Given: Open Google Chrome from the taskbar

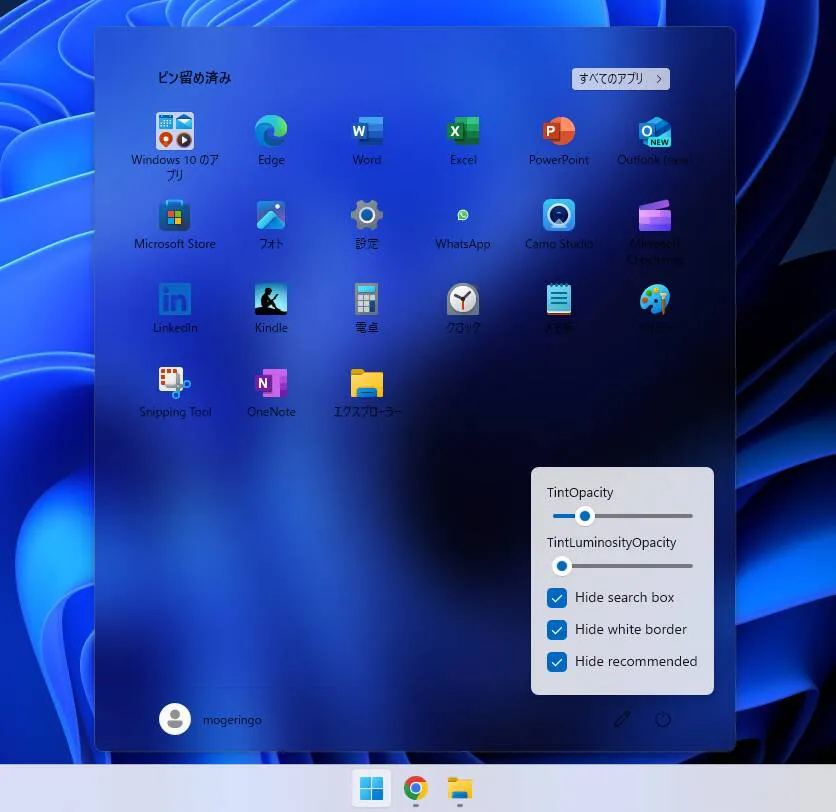Looking at the screenshot, I should [x=415, y=788].
